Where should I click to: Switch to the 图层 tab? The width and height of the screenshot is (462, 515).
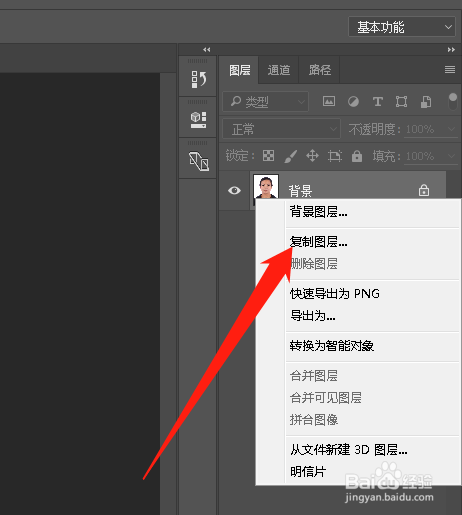pos(239,70)
